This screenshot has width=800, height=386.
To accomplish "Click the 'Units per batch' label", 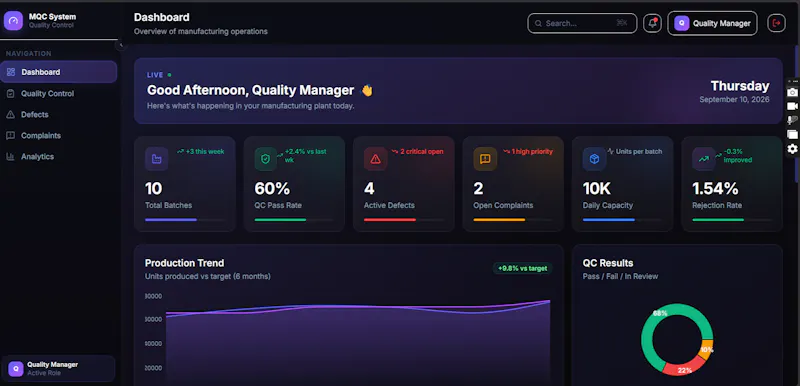I will 635,151.
